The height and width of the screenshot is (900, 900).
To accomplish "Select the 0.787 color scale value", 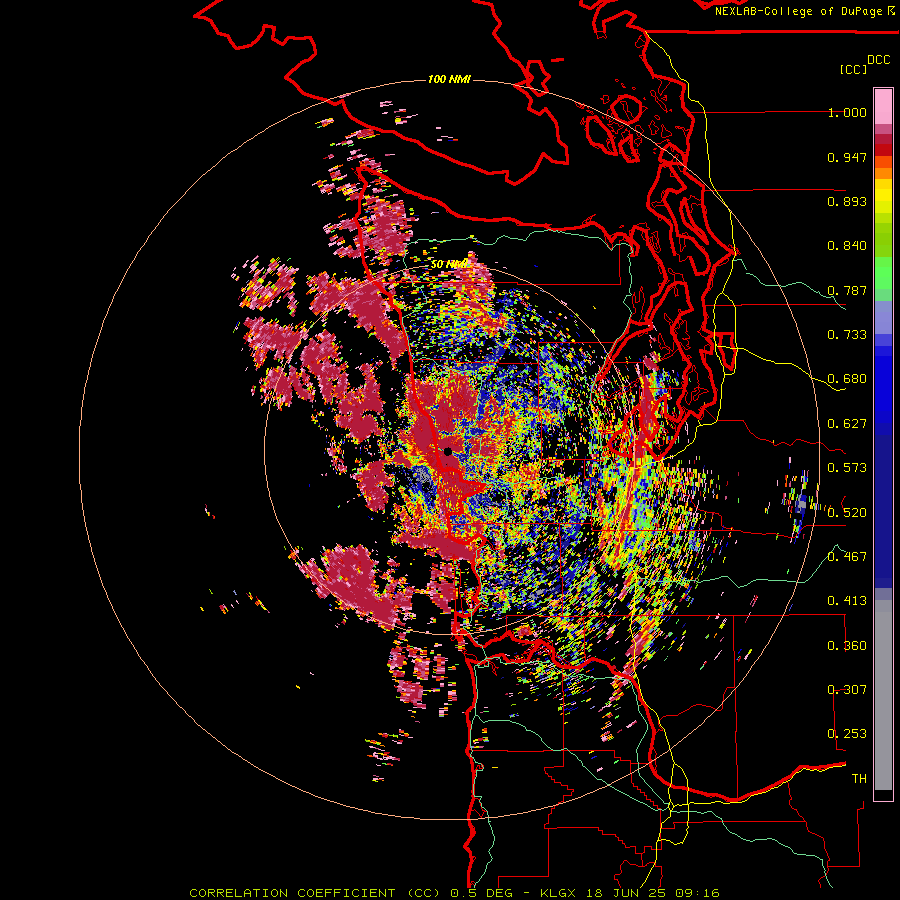I will (x=847, y=290).
